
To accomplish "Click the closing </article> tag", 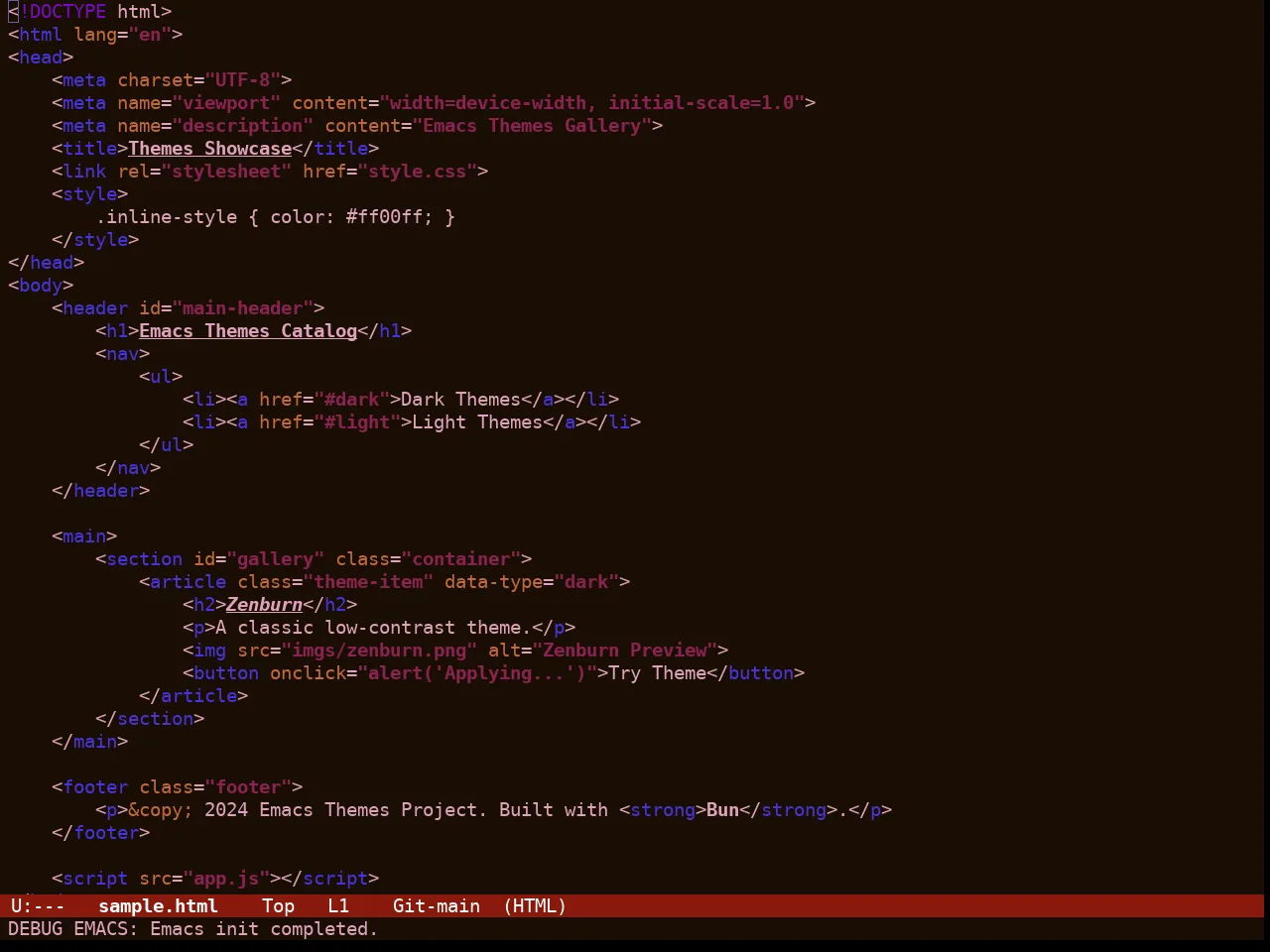I will (193, 695).
